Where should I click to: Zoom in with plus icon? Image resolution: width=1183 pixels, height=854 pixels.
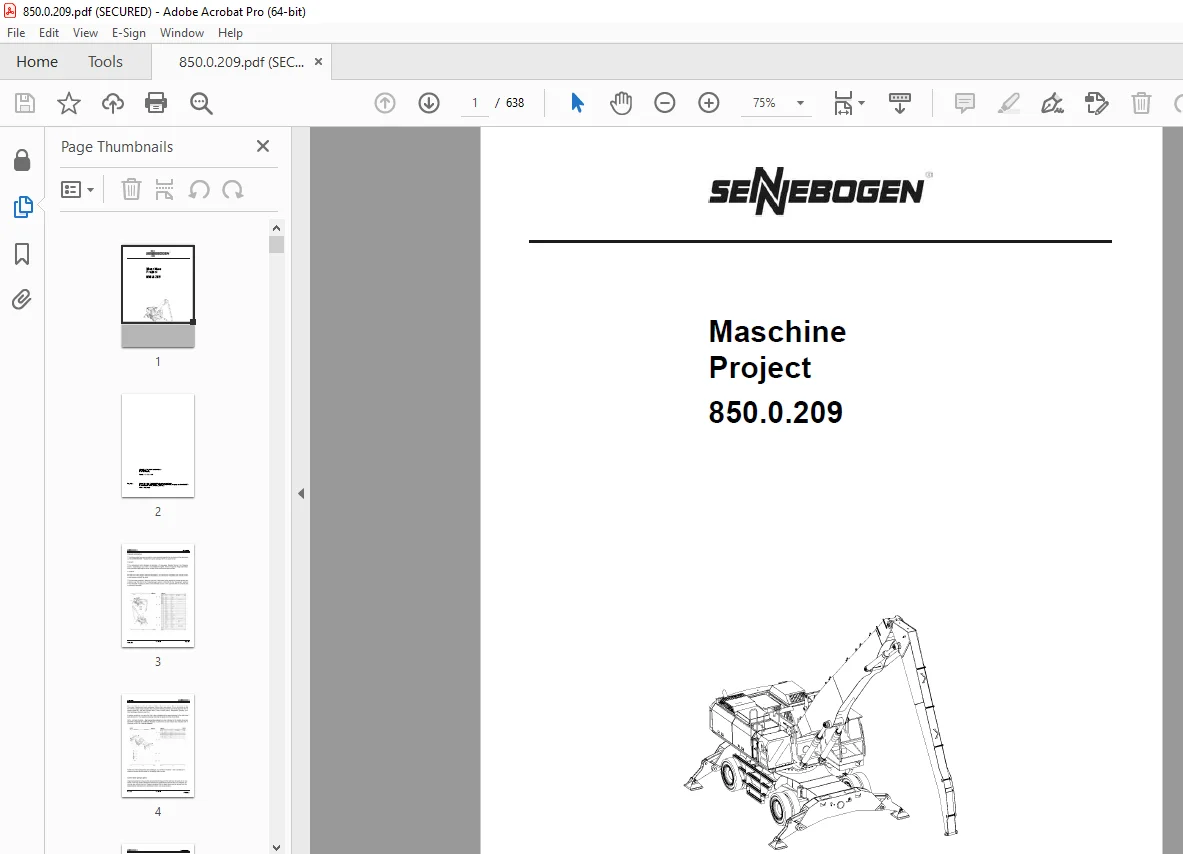(x=708, y=103)
